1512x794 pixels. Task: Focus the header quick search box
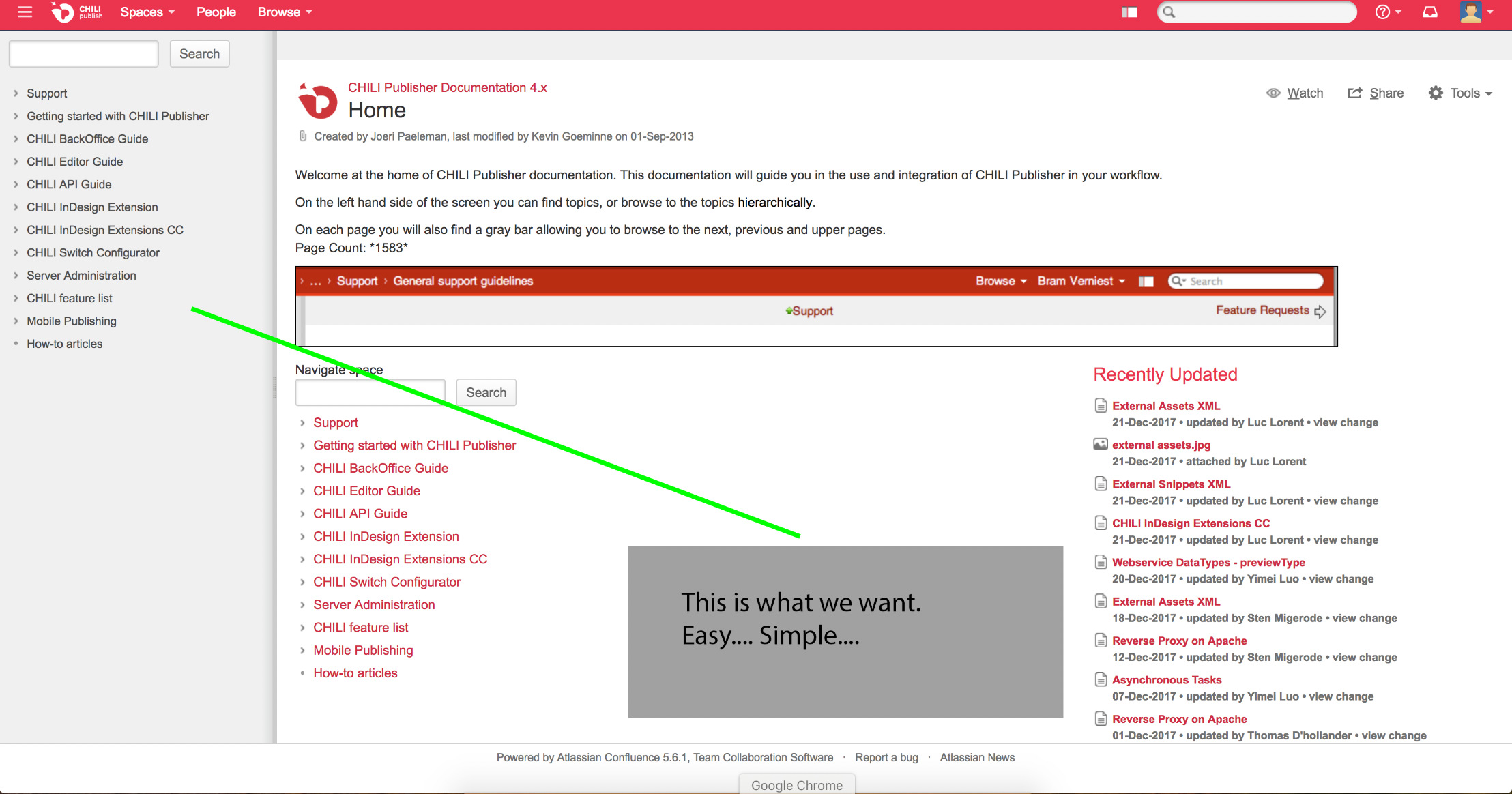[1257, 12]
